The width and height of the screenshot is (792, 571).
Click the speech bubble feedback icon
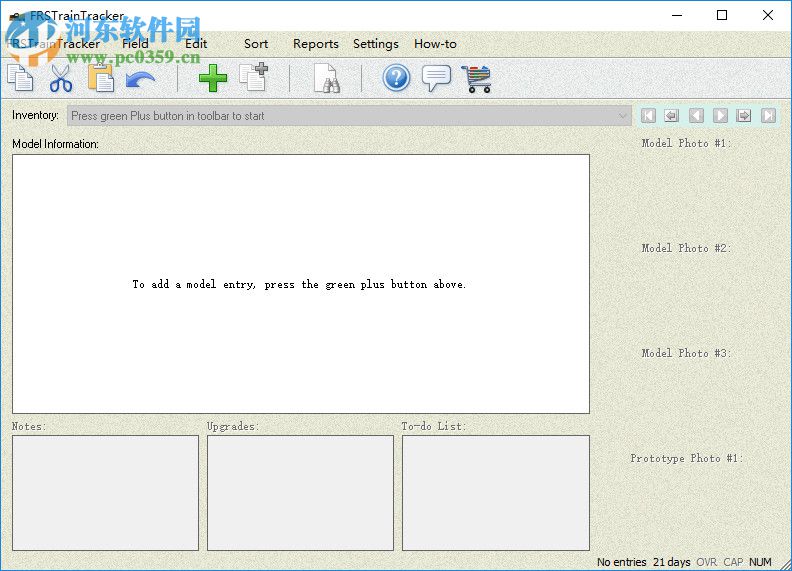pyautogui.click(x=436, y=78)
